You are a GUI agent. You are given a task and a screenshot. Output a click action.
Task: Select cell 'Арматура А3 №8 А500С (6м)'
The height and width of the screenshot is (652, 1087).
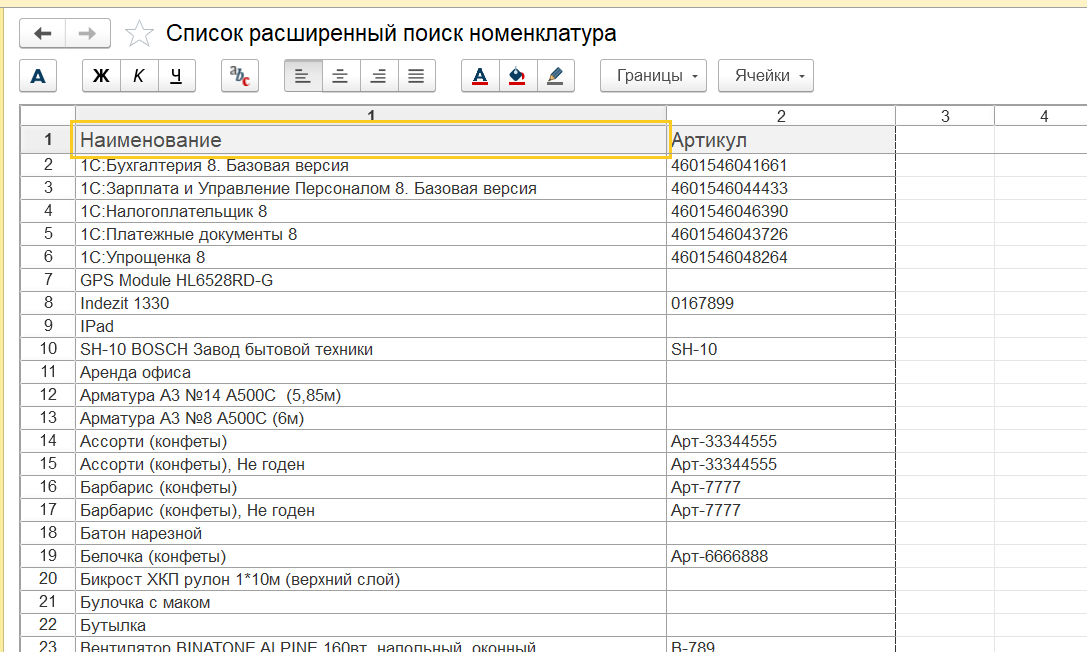click(x=371, y=418)
